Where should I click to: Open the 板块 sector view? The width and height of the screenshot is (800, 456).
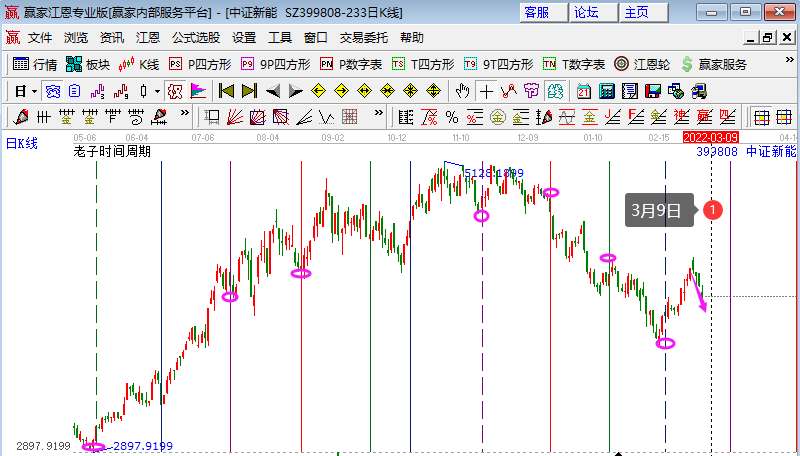[x=88, y=64]
